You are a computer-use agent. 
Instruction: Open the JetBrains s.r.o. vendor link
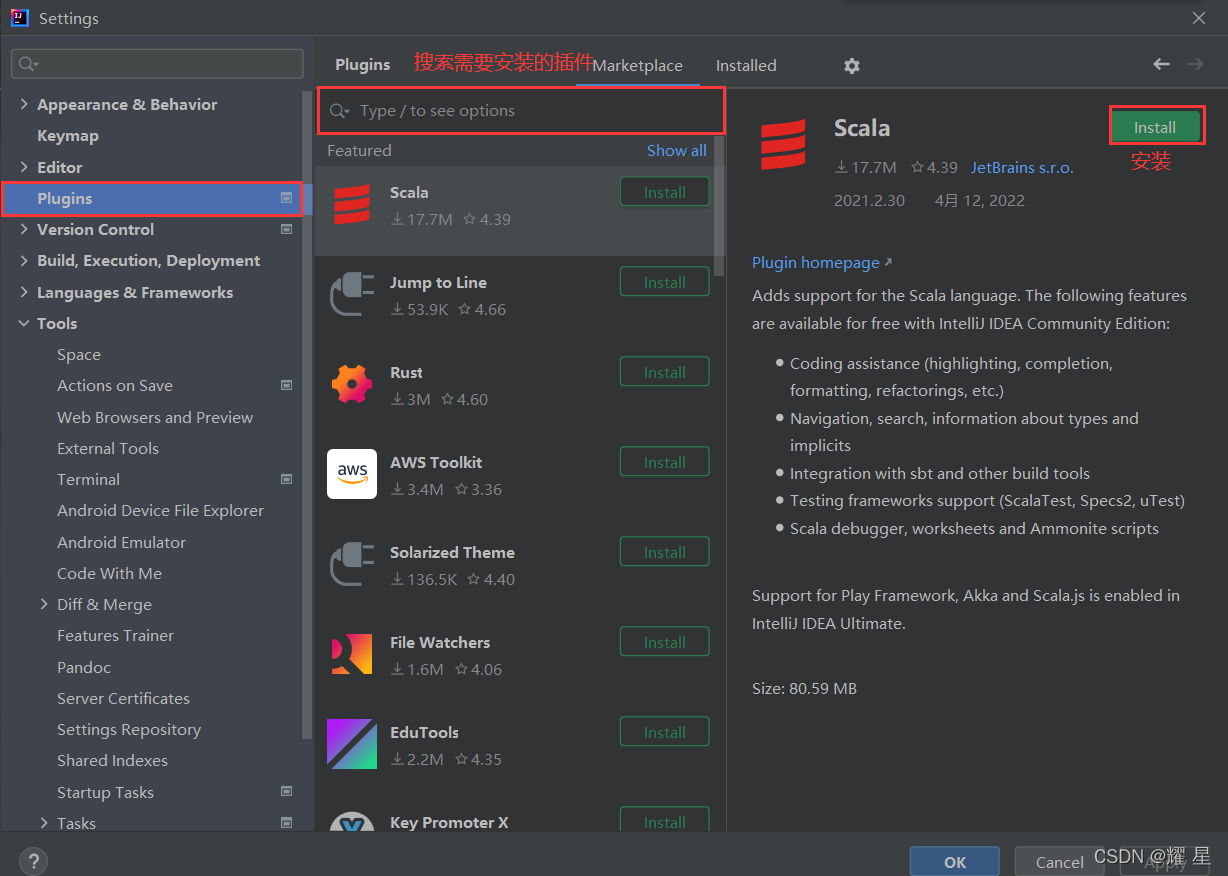pos(1022,167)
